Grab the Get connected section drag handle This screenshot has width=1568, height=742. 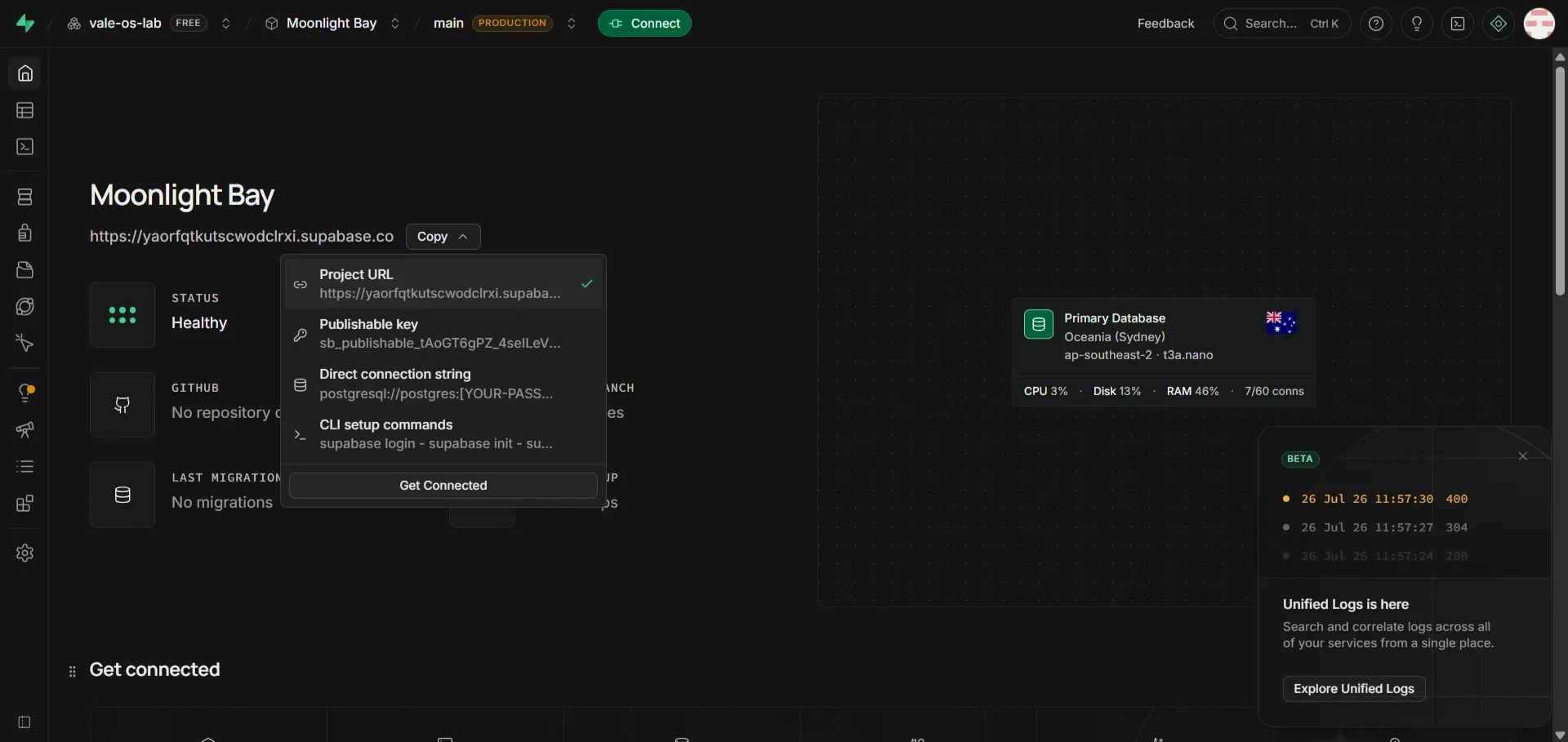point(73,671)
